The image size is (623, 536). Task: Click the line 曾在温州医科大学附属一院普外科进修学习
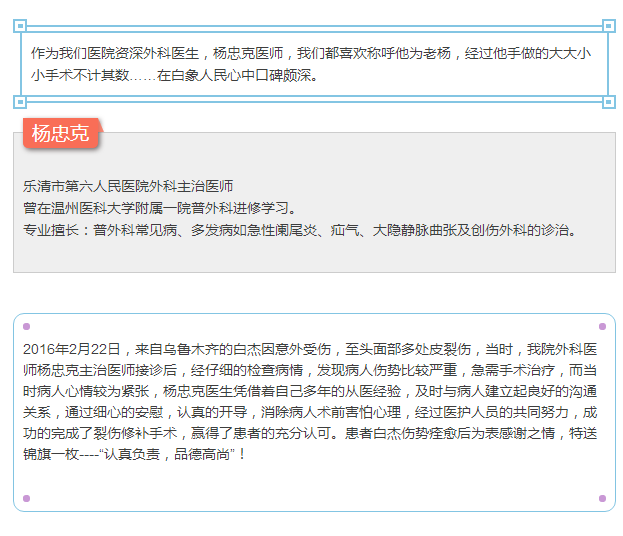tap(160, 208)
